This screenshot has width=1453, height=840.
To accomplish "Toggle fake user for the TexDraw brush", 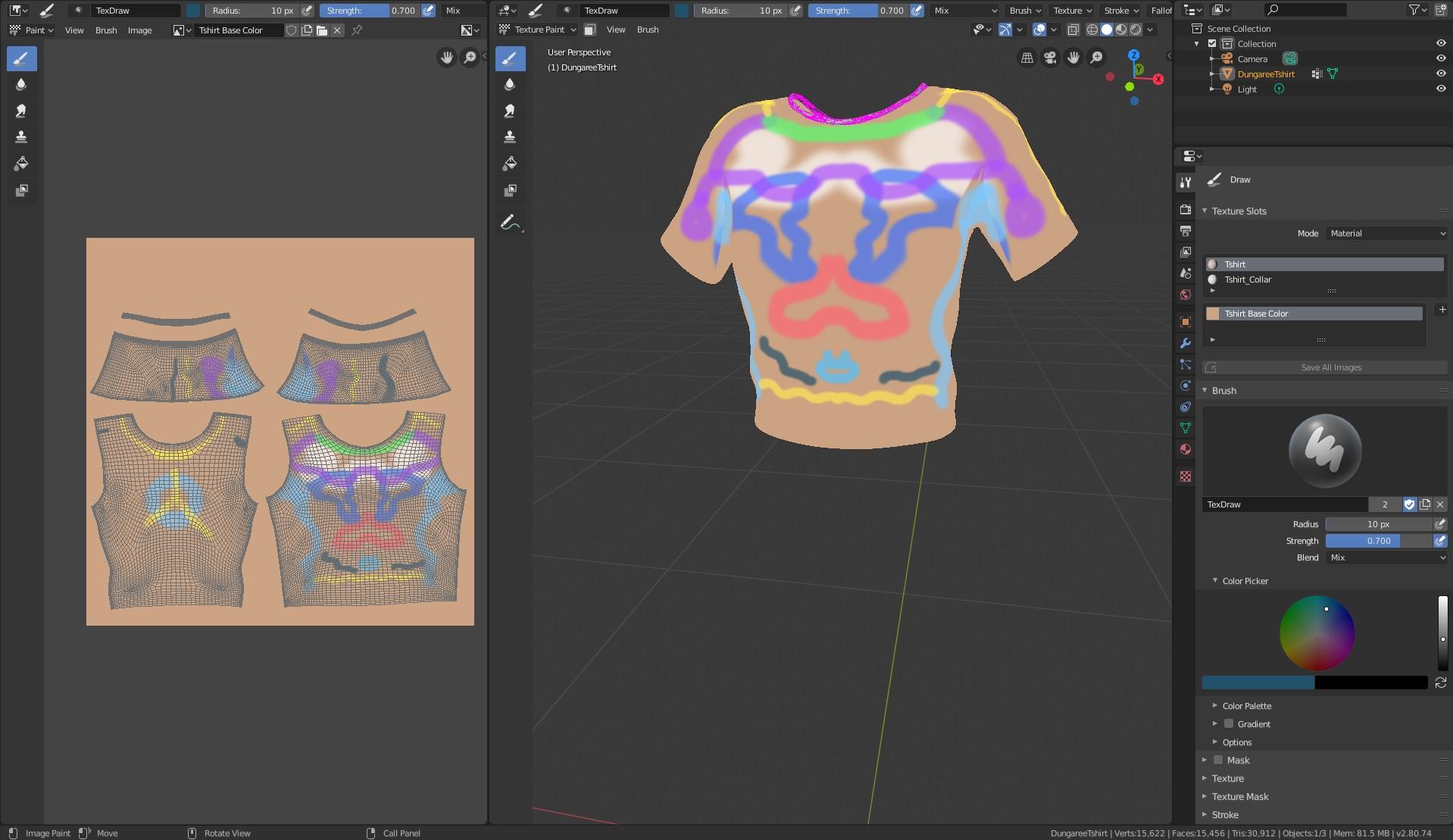I will click(1410, 504).
